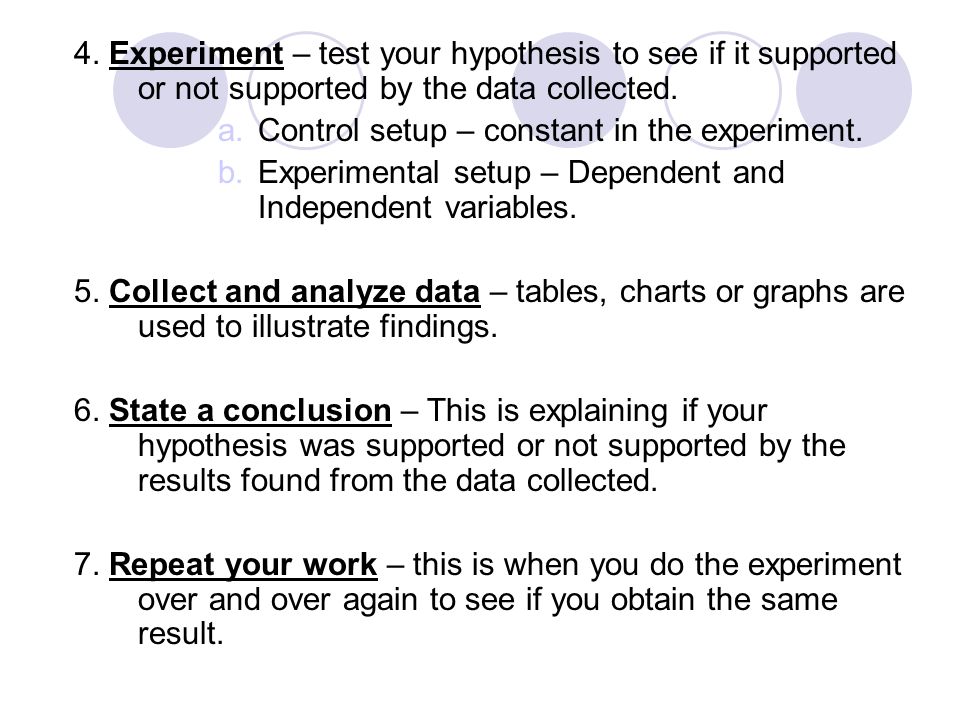Click the rightmost filled lavender circle
This screenshot has width=960, height=720.
pos(853,90)
